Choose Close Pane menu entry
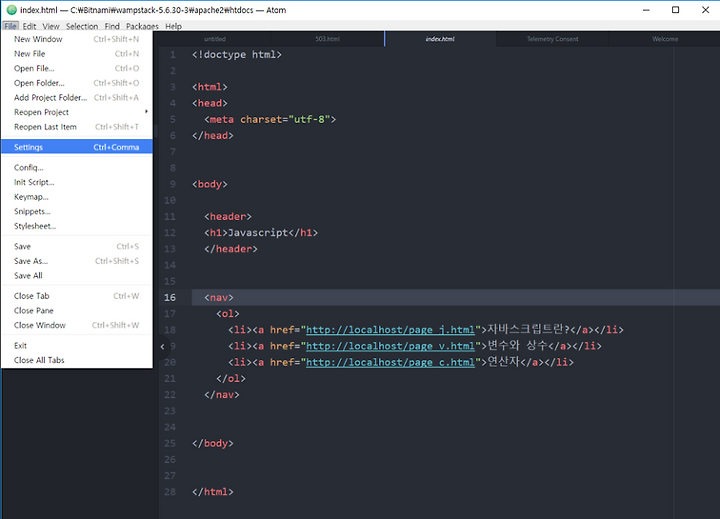The width and height of the screenshot is (720, 519). 77,311
